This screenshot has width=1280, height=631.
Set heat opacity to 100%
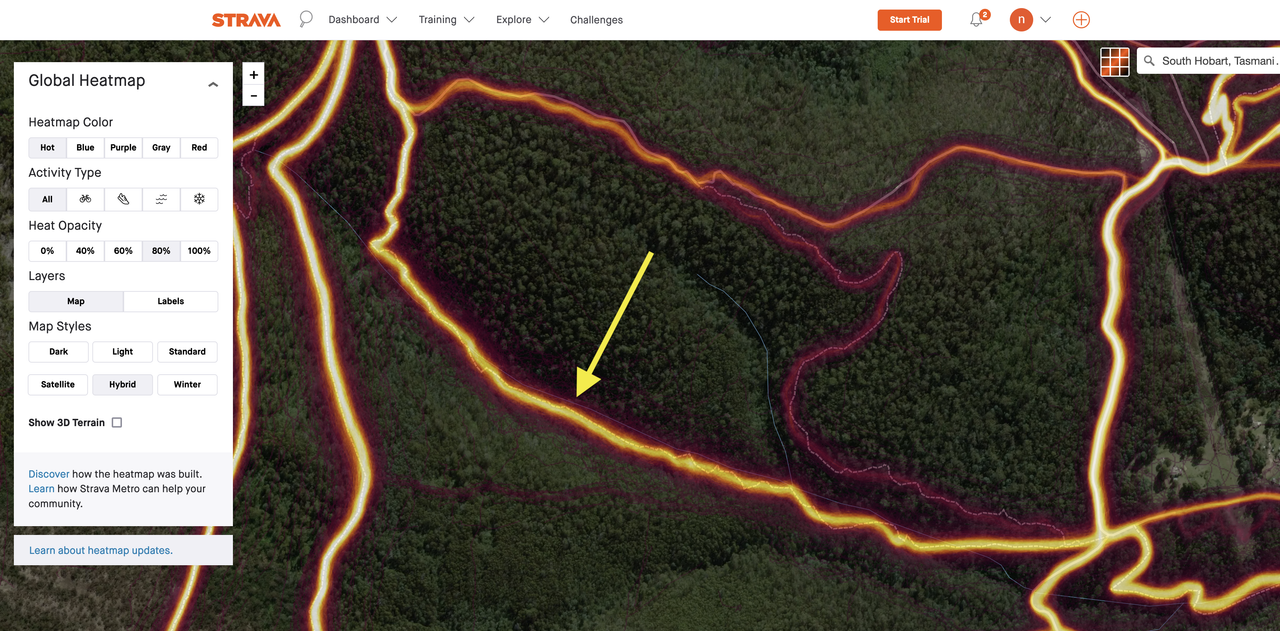click(x=199, y=251)
